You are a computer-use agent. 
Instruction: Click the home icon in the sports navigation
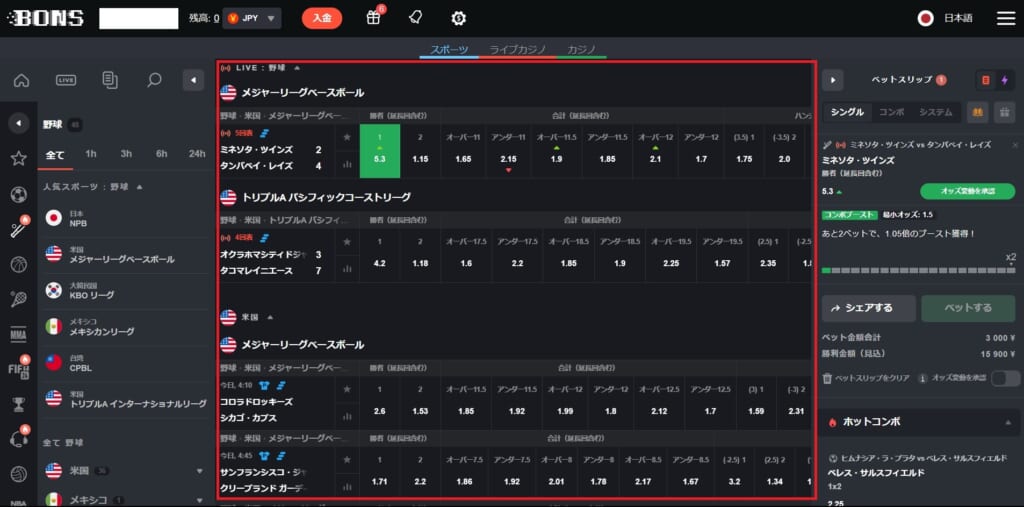coord(21,80)
